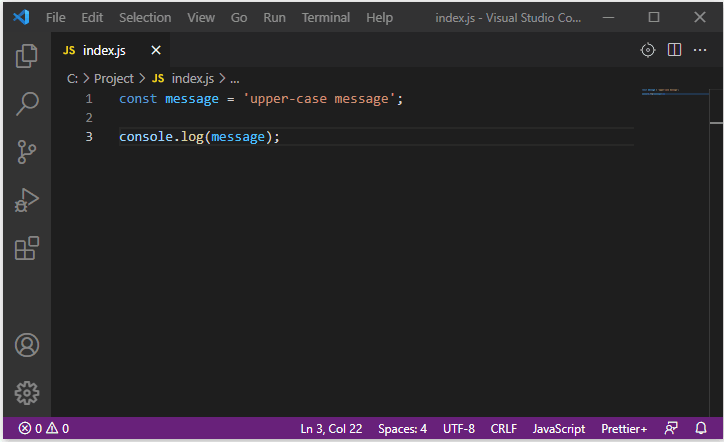Viewport: 724px width, 442px height.
Task: Click the const keyword on line 1
Action: pyautogui.click(x=138, y=99)
